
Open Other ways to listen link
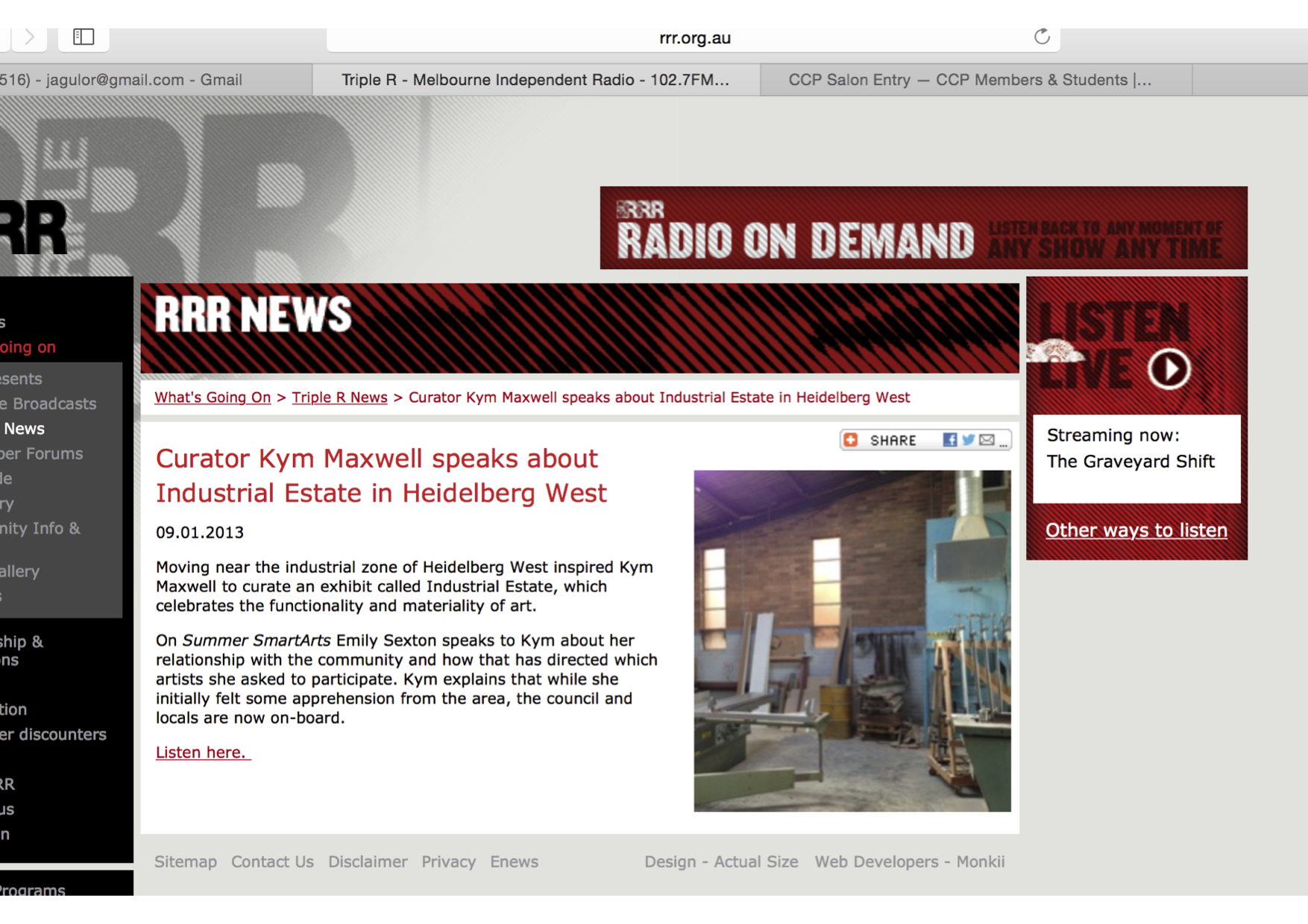click(x=1136, y=530)
